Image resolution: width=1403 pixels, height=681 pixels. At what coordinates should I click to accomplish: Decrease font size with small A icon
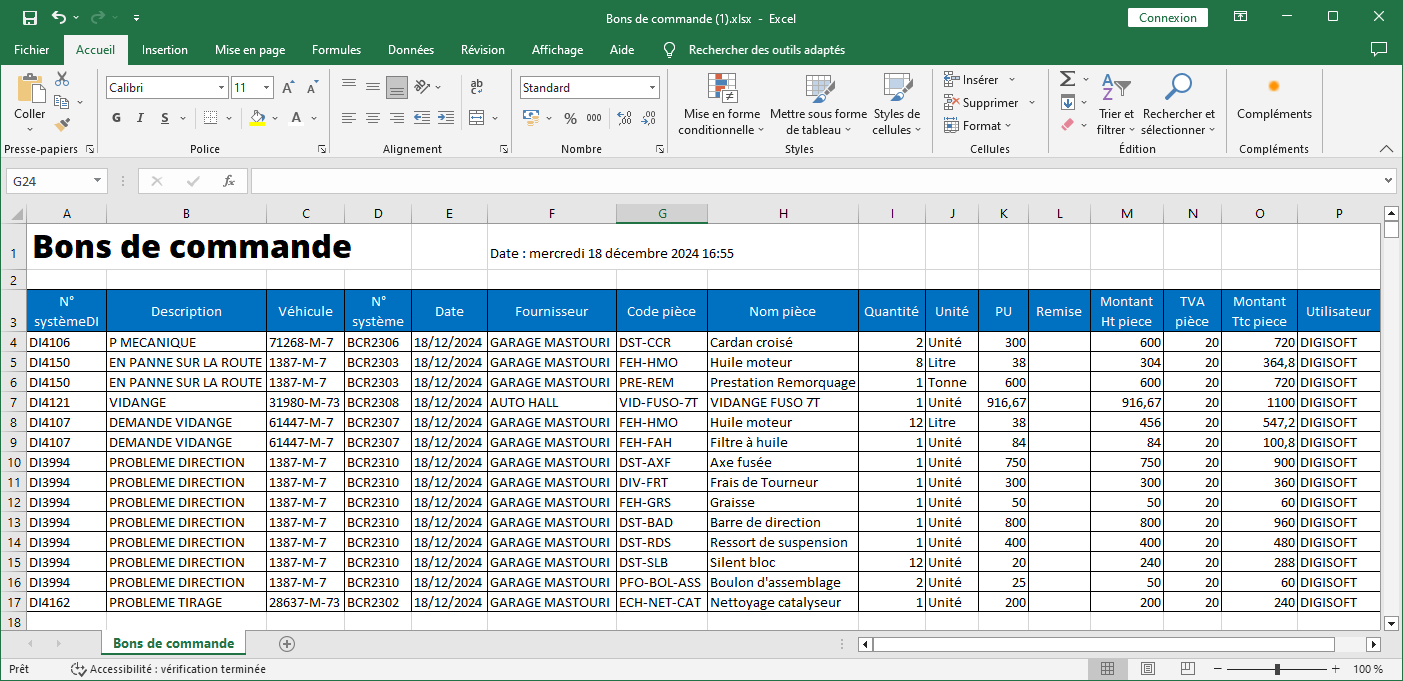(313, 88)
